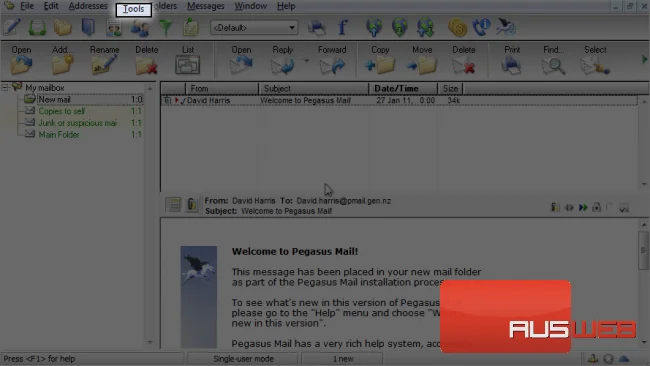Click the green arrow at toolbar right end

tap(645, 60)
